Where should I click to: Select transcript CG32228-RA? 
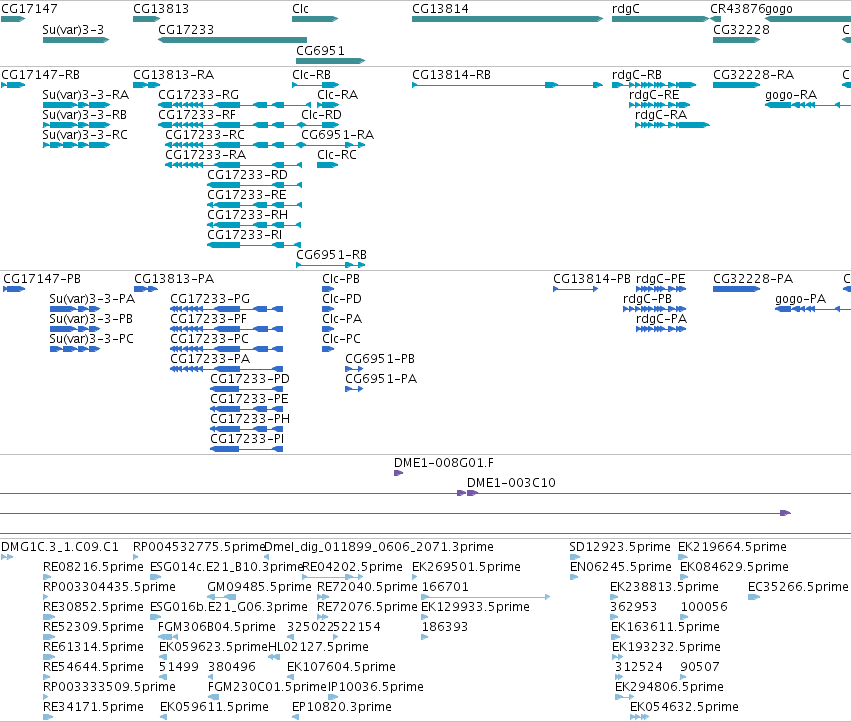736,85
